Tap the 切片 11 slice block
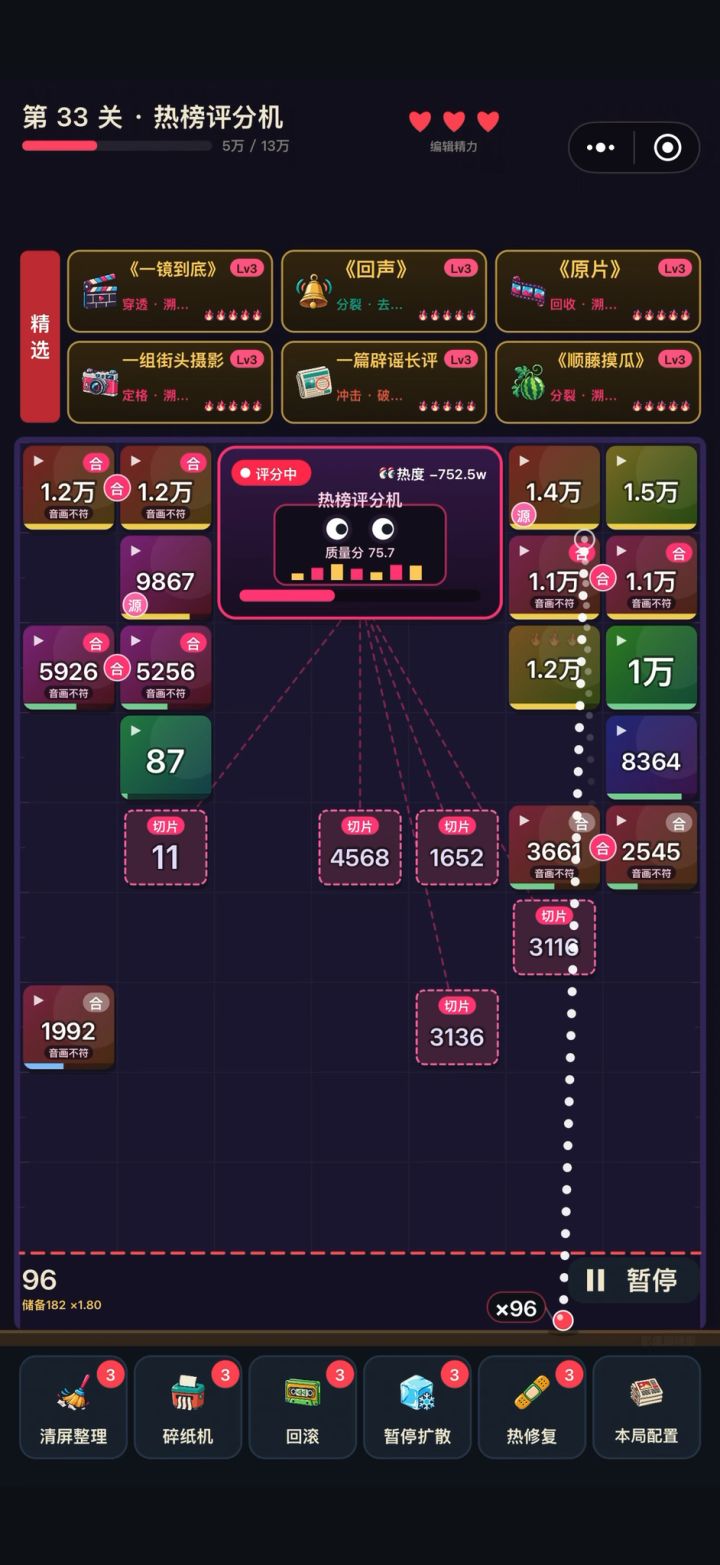This screenshot has width=720, height=1565. point(166,848)
